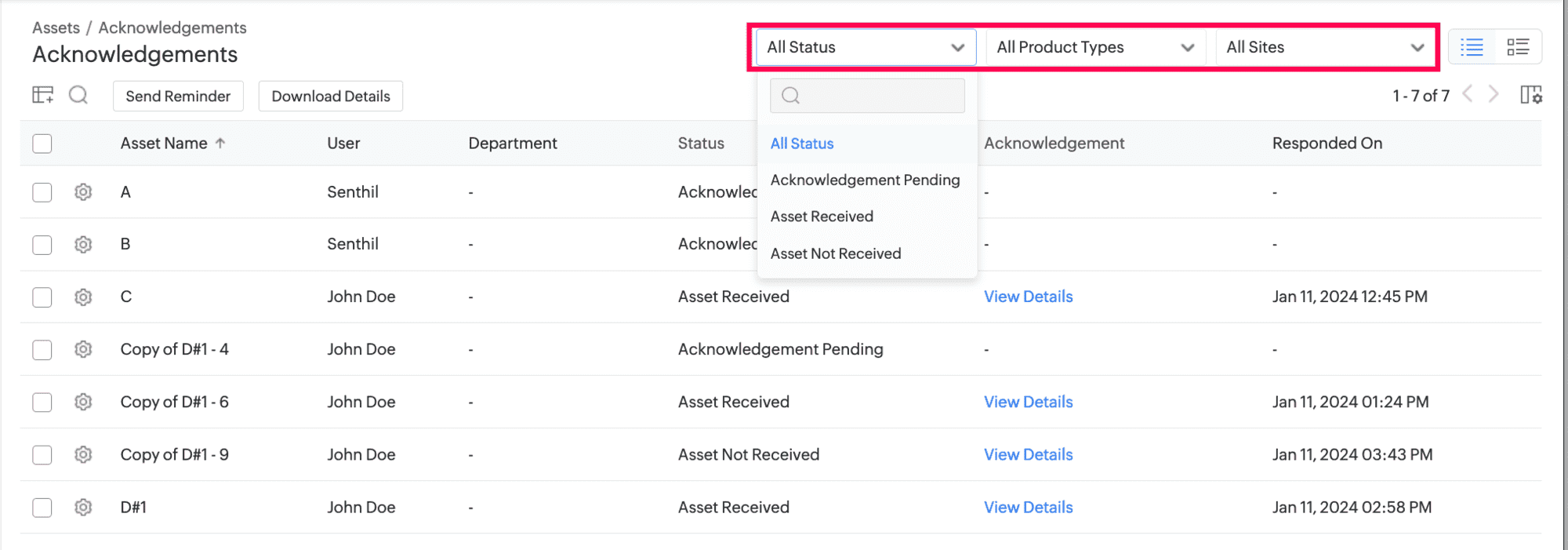This screenshot has height=550, width=1568.
Task: Switch to the list view icon
Action: point(1472,47)
